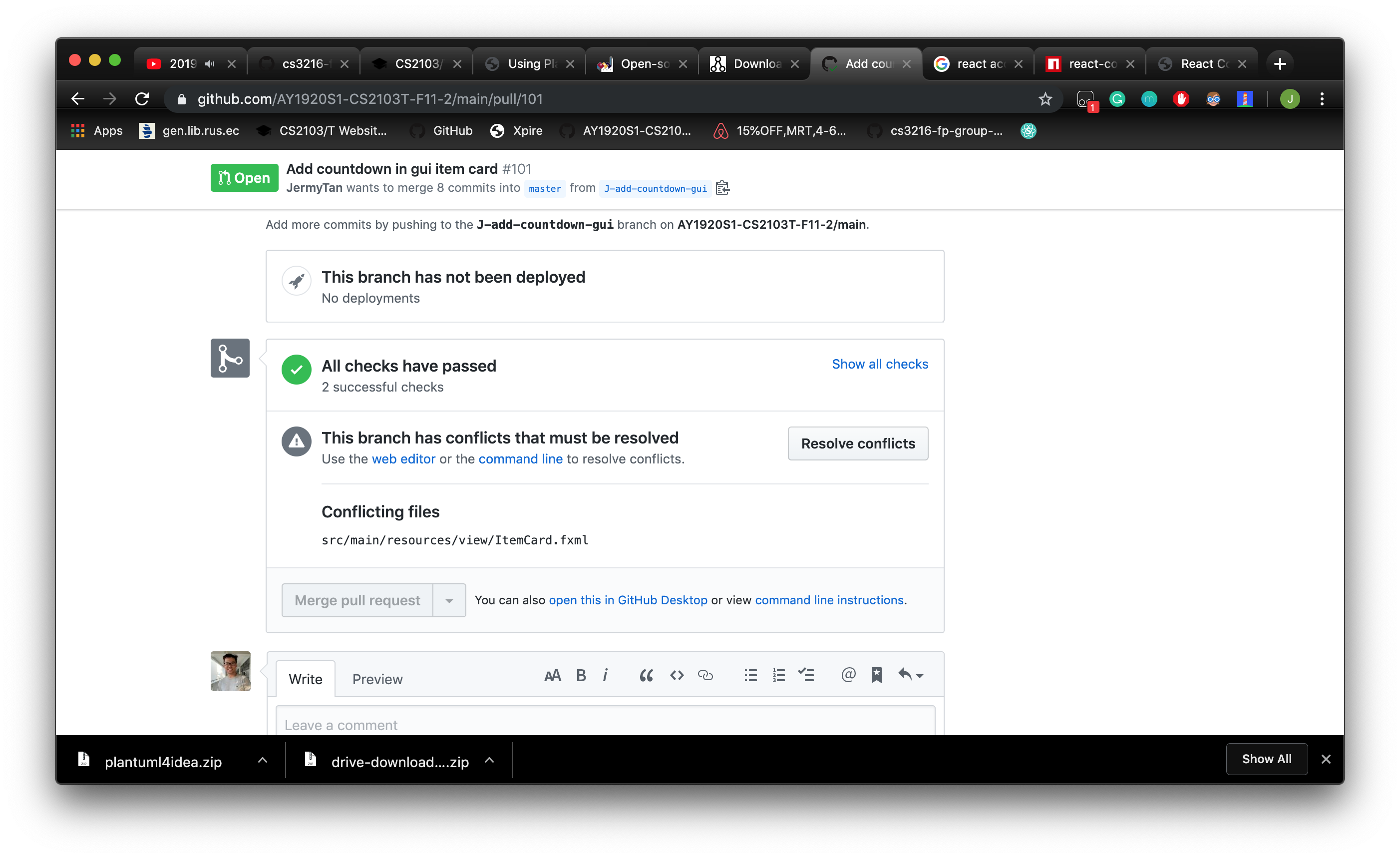Image resolution: width=1400 pixels, height=858 pixels.
Task: Click the Resolve conflicts button
Action: tap(857, 443)
